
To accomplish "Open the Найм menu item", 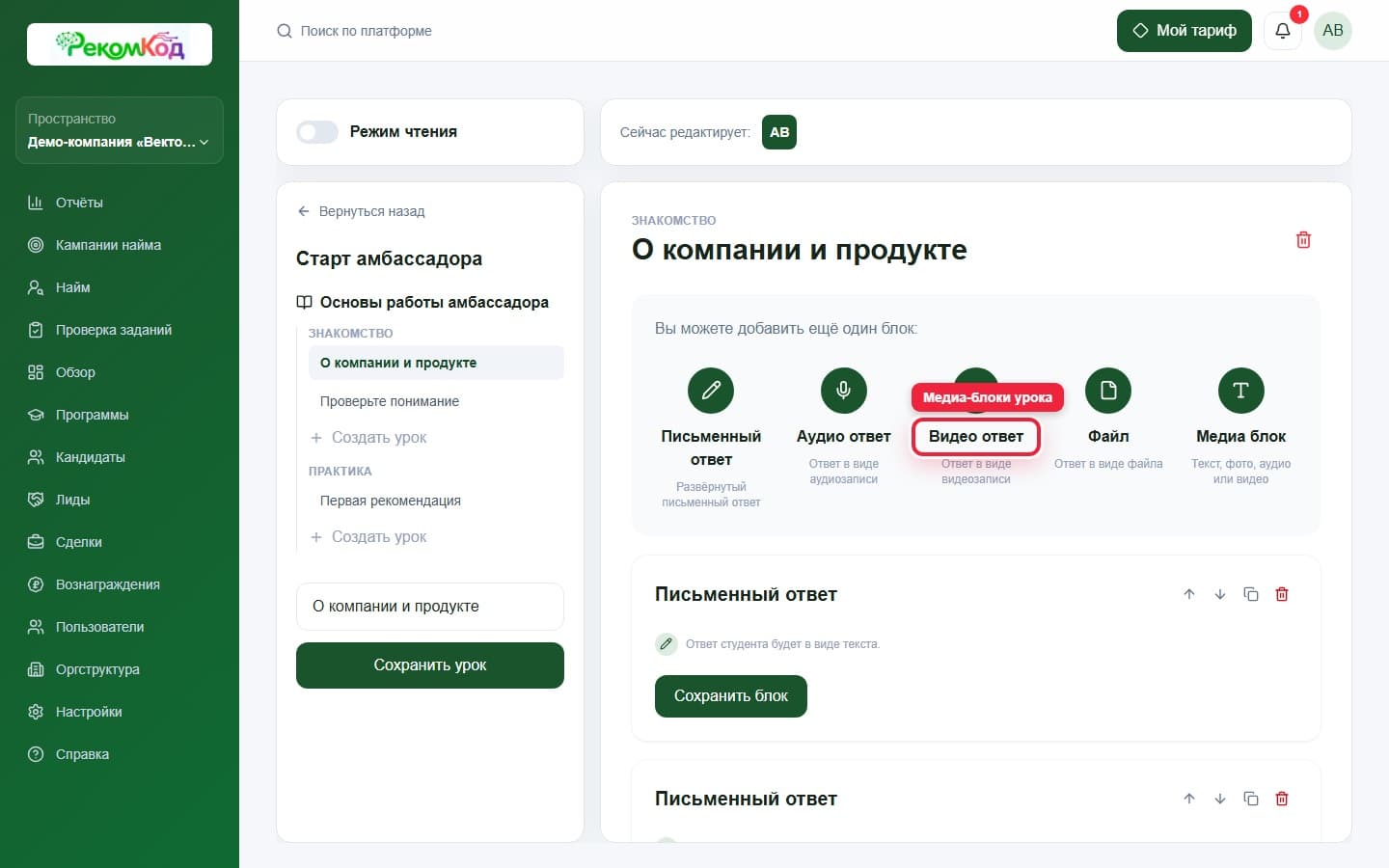I will coord(120,287).
